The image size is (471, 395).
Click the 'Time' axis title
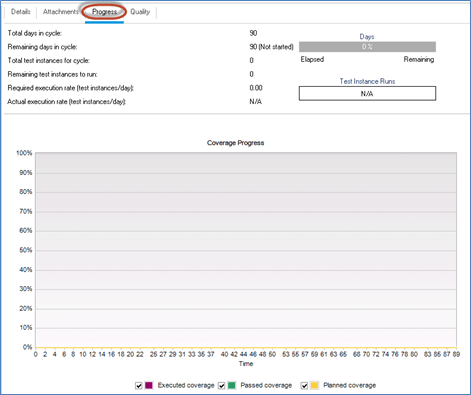[246, 364]
